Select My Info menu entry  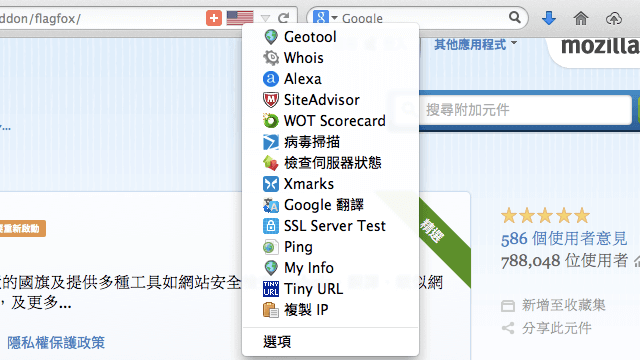pos(331,268)
